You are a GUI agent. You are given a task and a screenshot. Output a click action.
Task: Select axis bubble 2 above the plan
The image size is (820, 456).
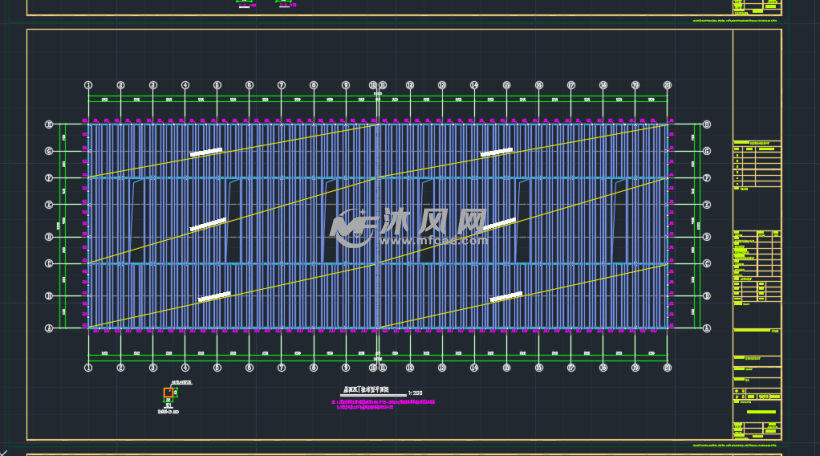(x=121, y=85)
